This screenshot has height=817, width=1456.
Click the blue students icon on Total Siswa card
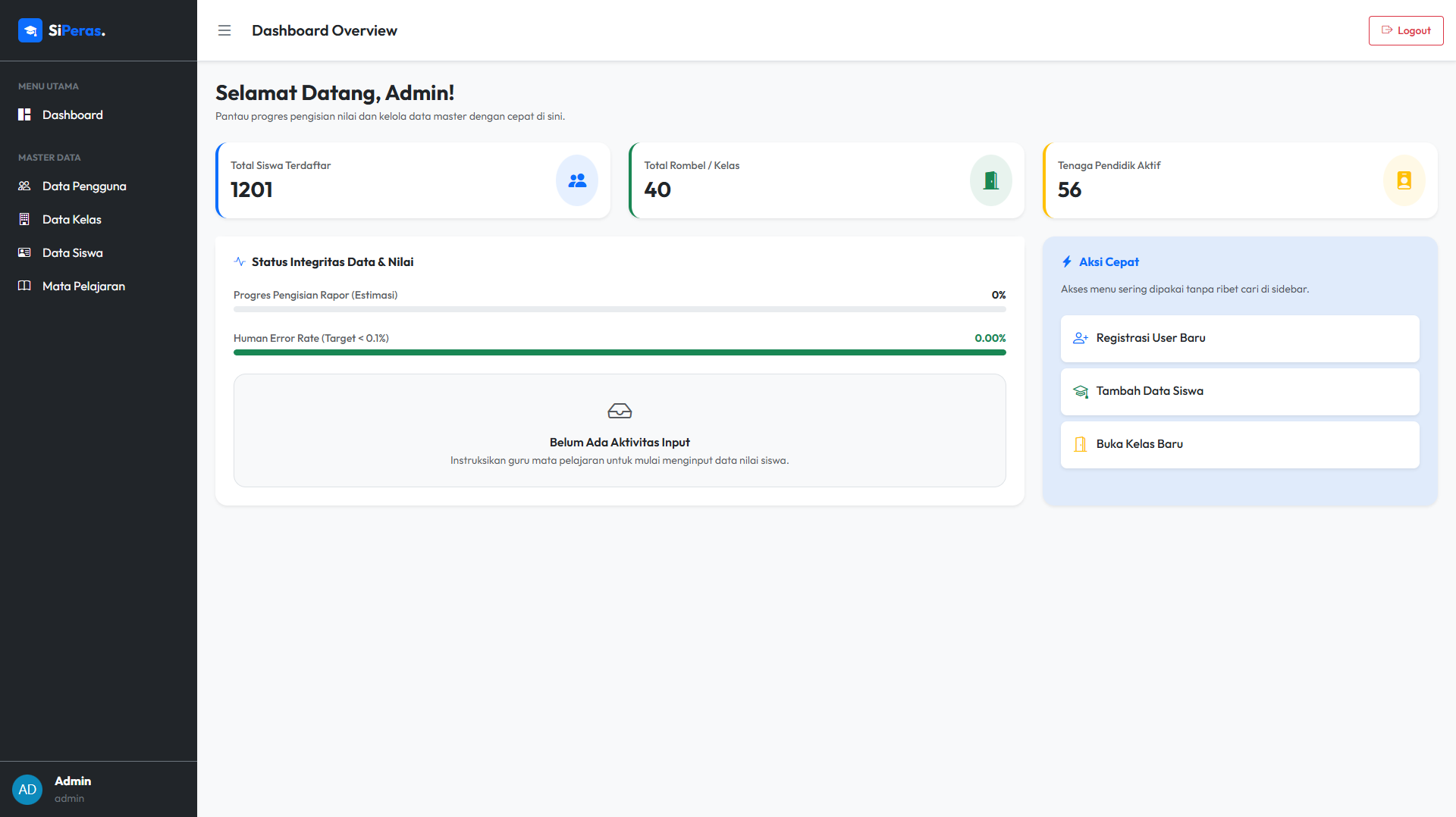click(577, 180)
